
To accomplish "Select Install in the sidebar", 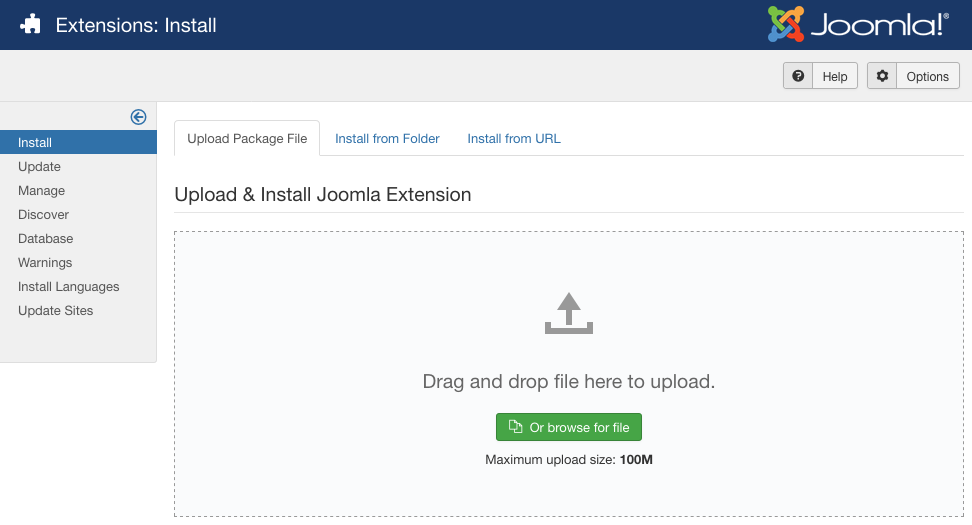I will coord(78,142).
